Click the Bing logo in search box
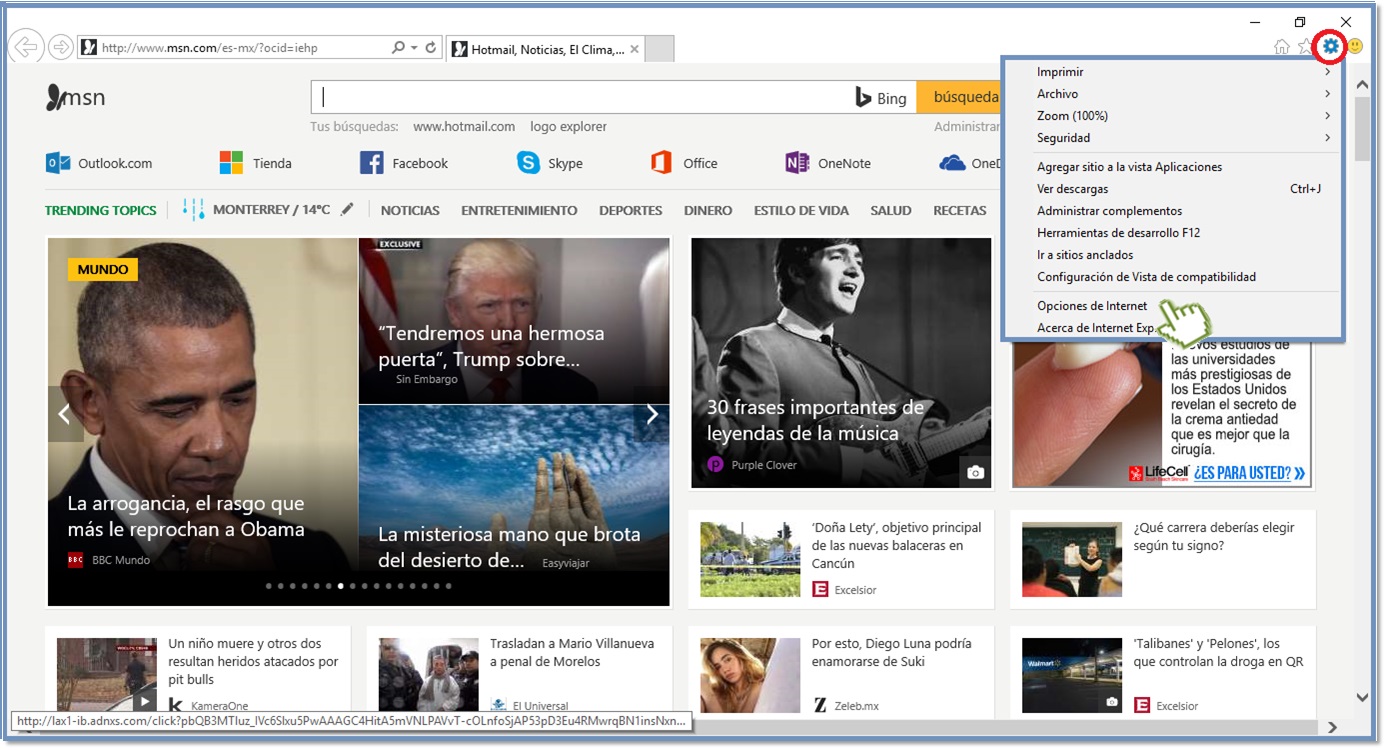This screenshot has height=750, width=1386. click(880, 98)
